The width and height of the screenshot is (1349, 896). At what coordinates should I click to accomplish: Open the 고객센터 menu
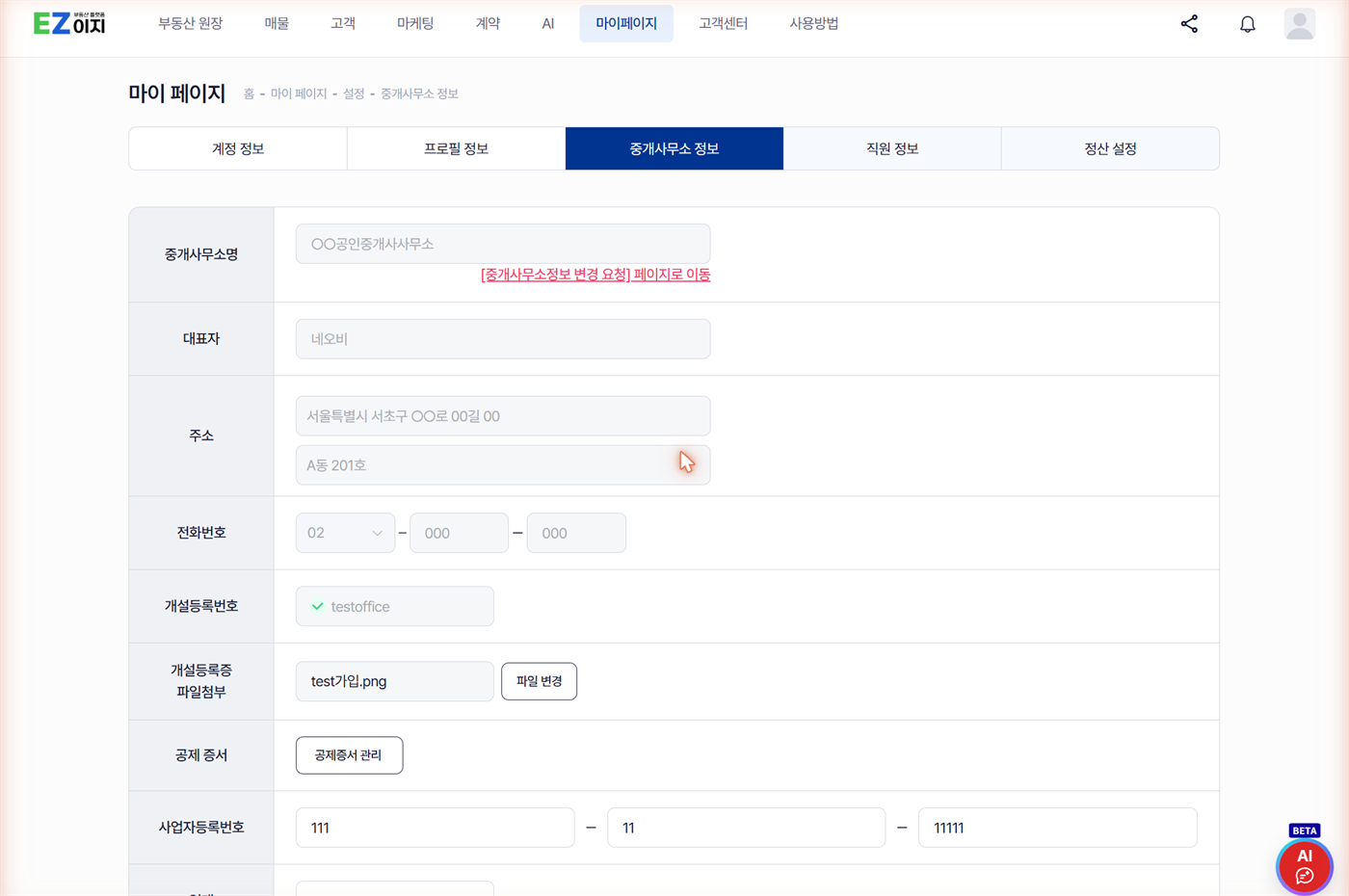point(723,23)
